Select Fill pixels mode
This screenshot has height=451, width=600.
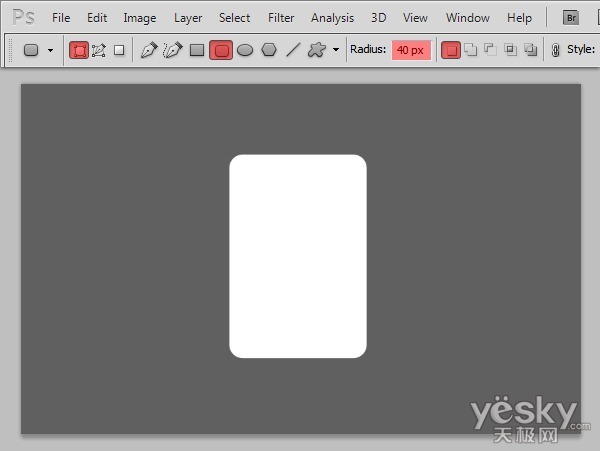coord(119,50)
